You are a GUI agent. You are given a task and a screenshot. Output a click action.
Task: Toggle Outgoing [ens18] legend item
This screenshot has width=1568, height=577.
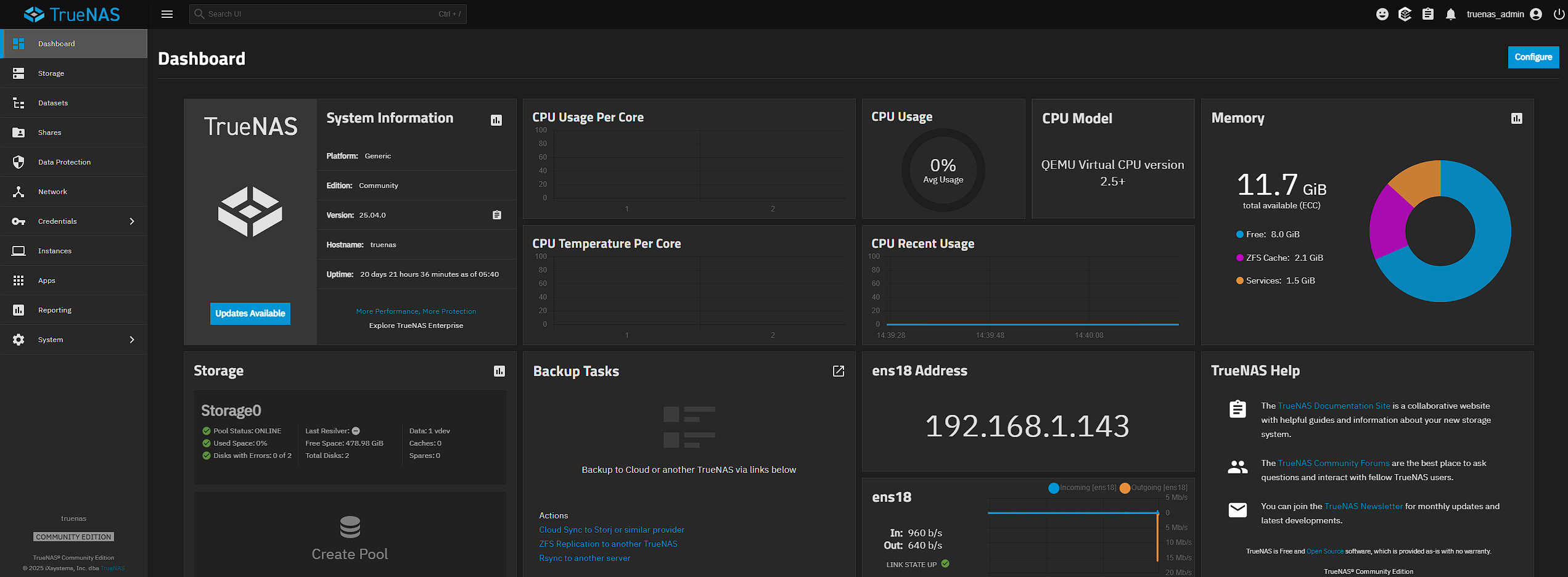tap(1154, 488)
